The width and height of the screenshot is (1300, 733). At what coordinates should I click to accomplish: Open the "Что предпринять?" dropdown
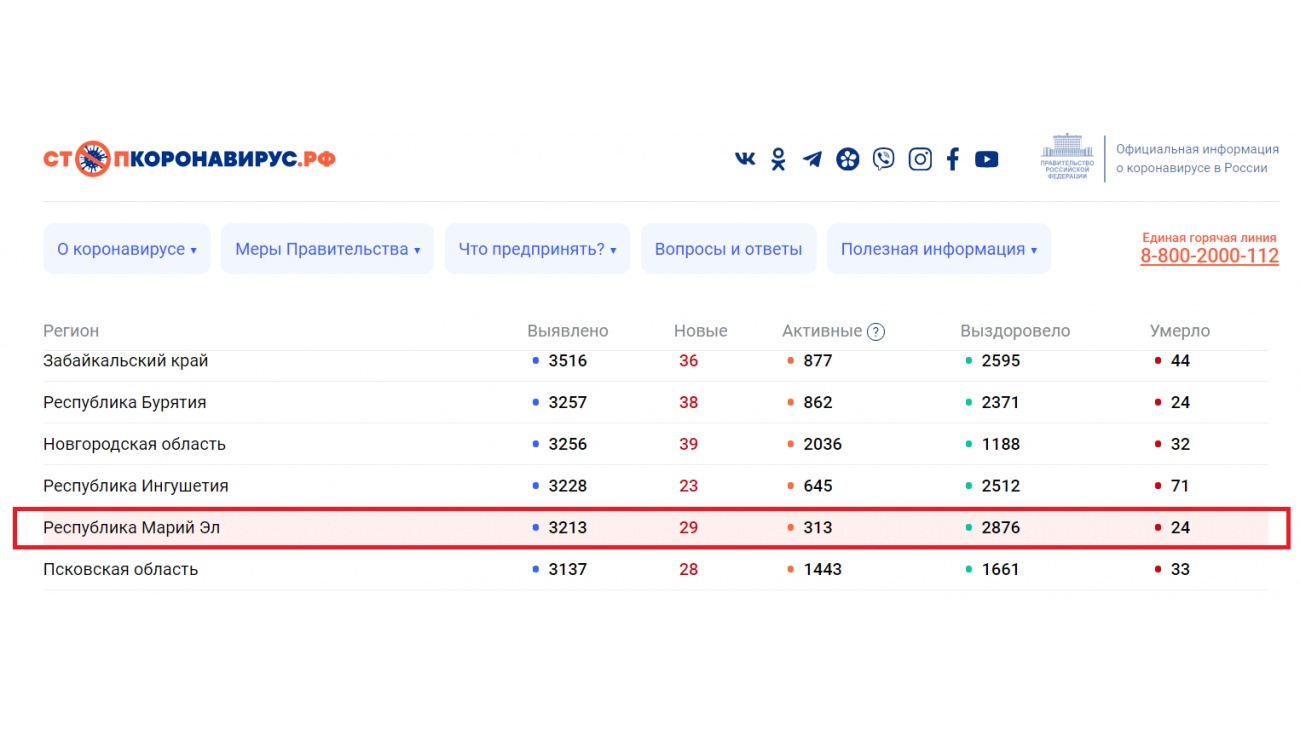[x=537, y=249]
